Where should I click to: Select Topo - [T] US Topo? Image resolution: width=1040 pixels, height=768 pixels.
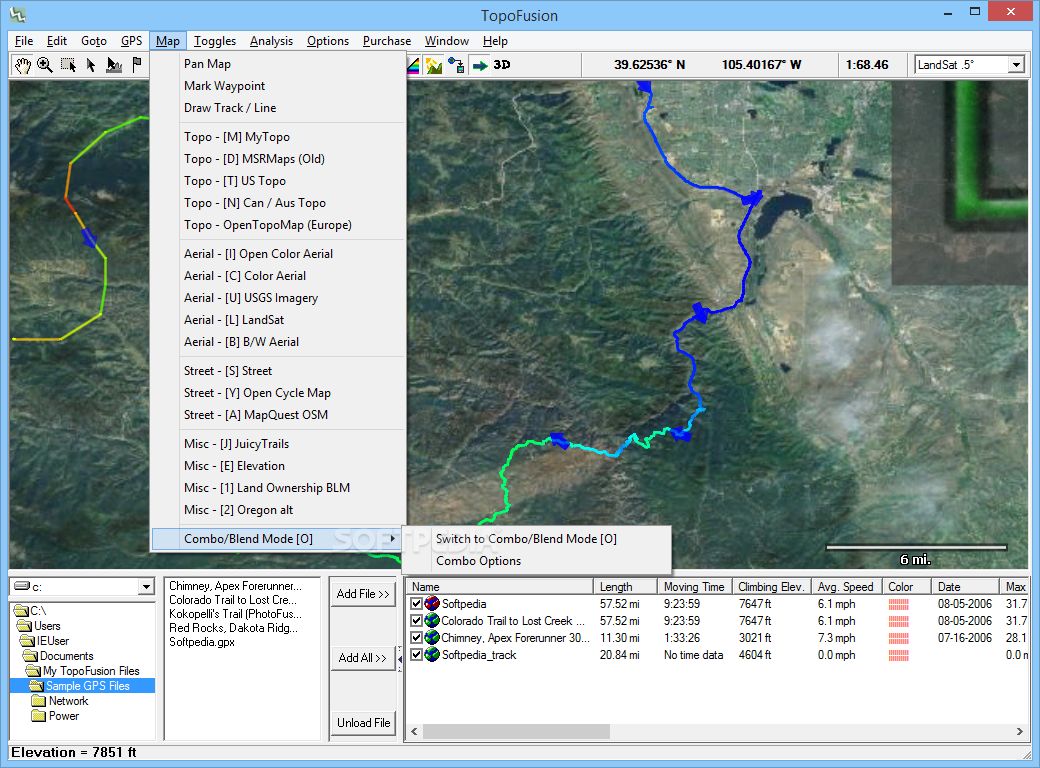(x=235, y=180)
